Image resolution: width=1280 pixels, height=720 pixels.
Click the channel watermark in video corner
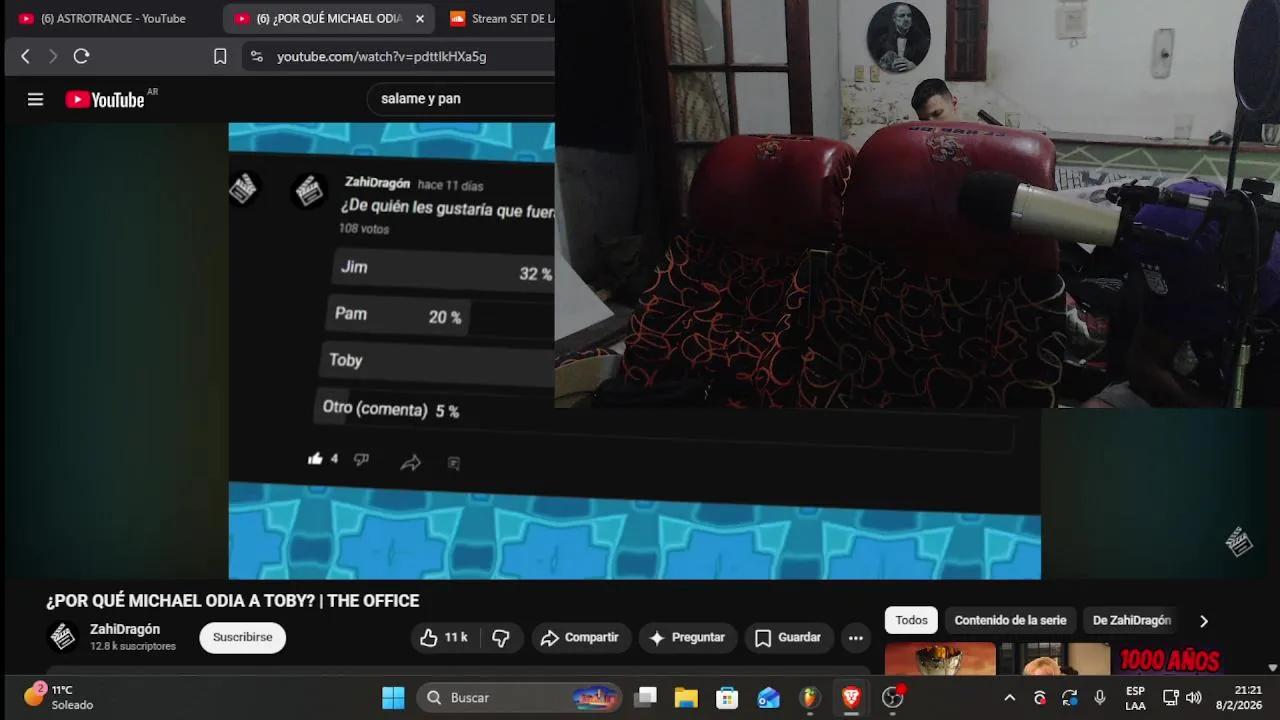click(1239, 542)
